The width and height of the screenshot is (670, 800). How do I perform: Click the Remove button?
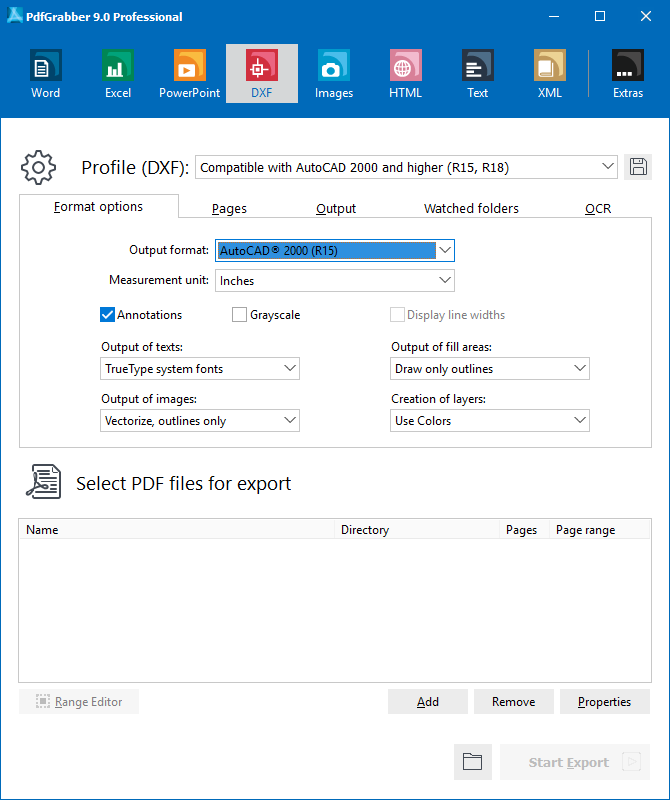pos(513,702)
